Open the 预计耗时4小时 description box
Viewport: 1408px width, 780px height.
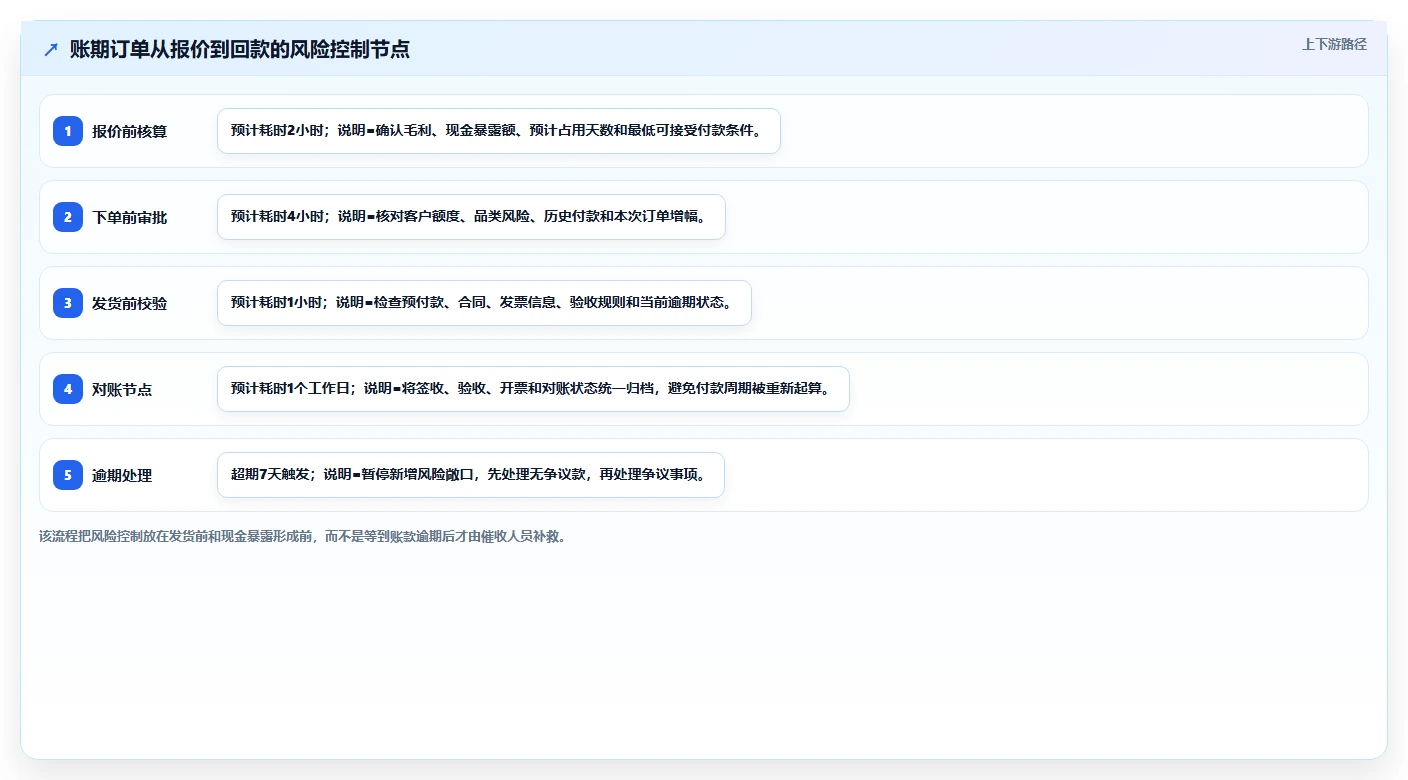[471, 217]
